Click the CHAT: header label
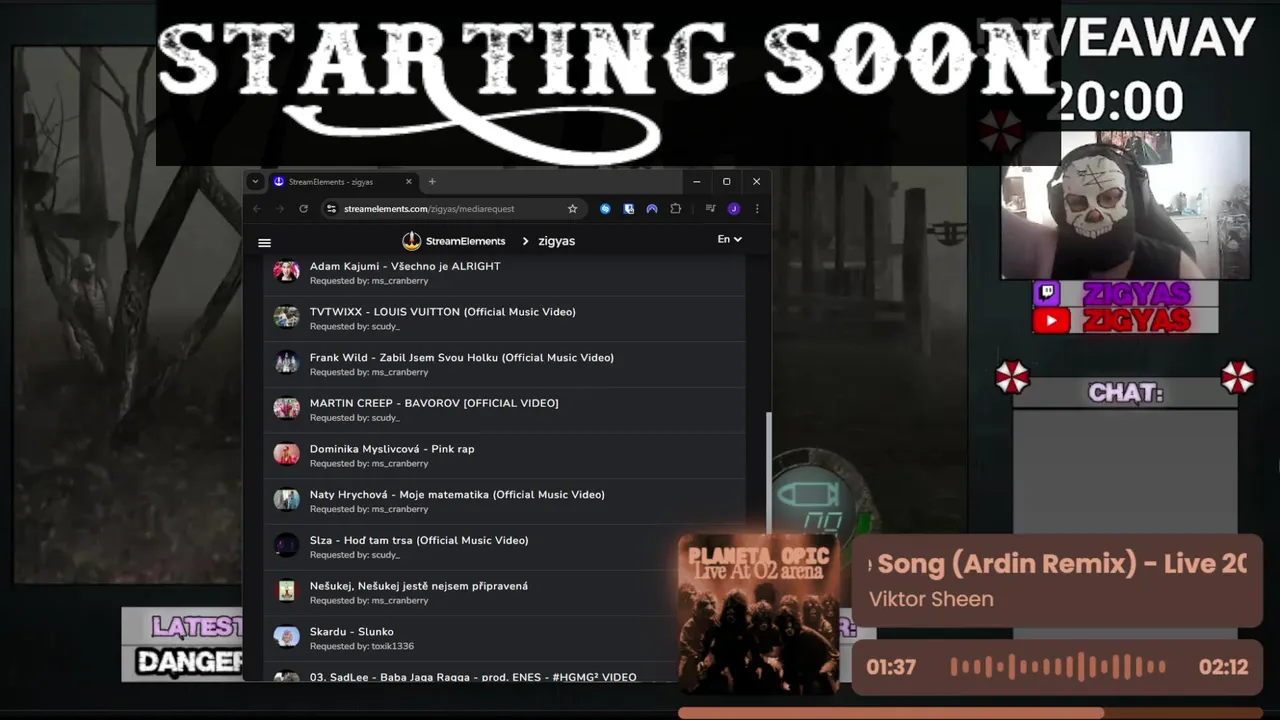 [x=1126, y=393]
